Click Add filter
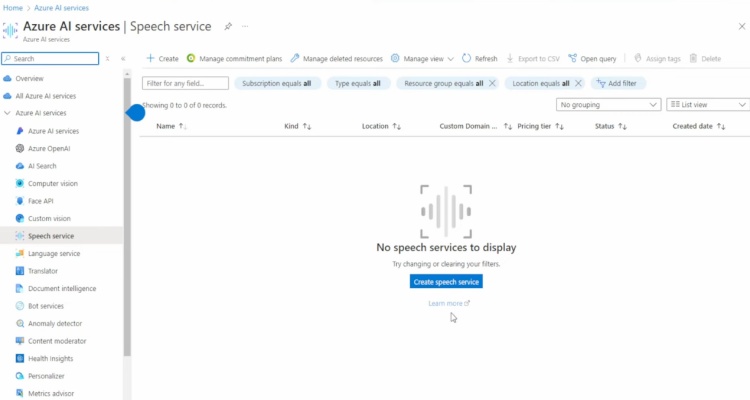Image resolution: width=750 pixels, height=400 pixels. (618, 83)
